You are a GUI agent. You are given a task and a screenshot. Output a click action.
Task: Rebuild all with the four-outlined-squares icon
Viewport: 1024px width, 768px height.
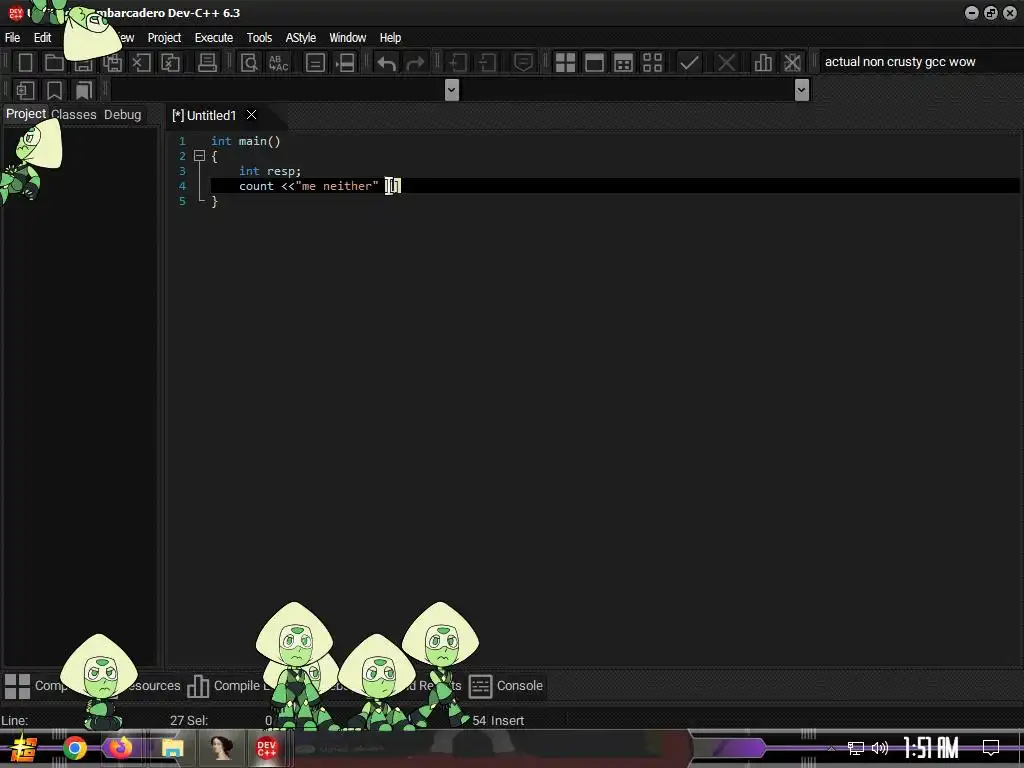click(652, 63)
